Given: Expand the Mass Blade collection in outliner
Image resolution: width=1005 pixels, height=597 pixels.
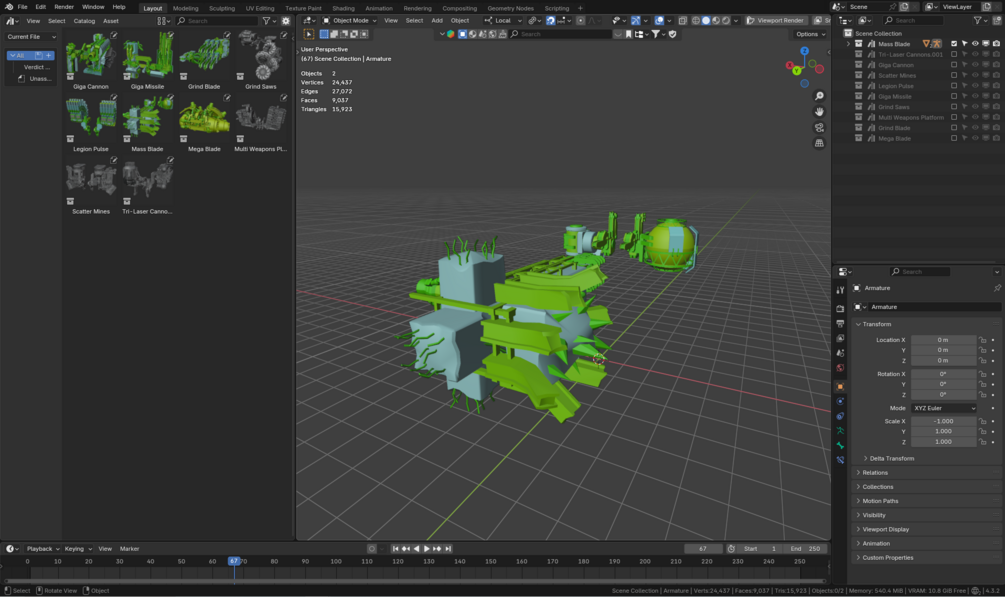Looking at the screenshot, I should pos(848,44).
